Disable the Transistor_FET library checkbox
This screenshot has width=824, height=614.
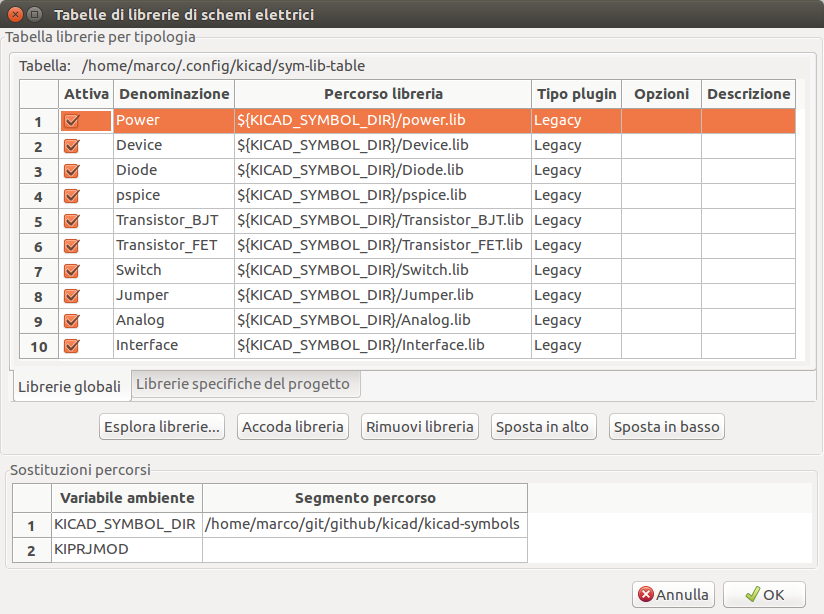click(x=72, y=246)
